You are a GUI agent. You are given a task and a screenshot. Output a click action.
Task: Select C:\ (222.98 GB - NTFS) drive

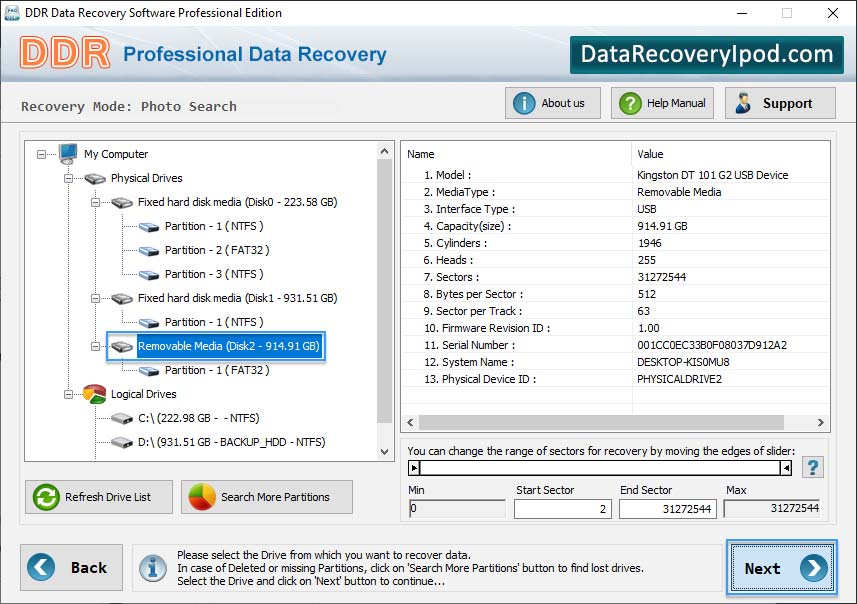point(198,419)
